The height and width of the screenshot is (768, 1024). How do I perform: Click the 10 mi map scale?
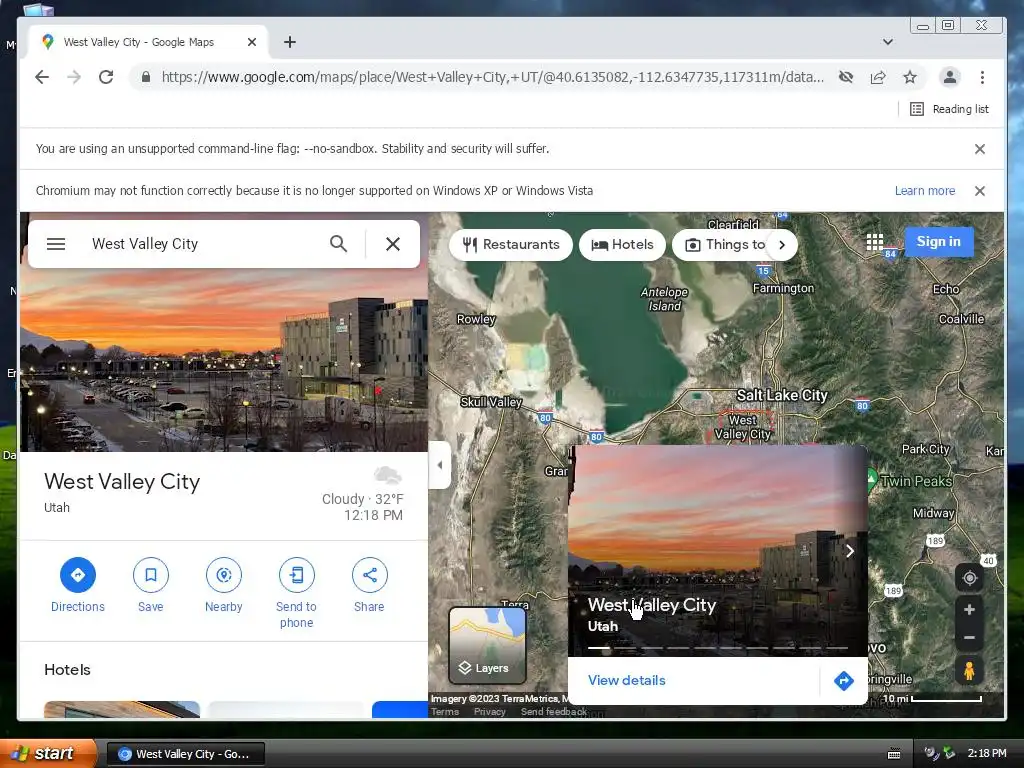click(x=933, y=699)
